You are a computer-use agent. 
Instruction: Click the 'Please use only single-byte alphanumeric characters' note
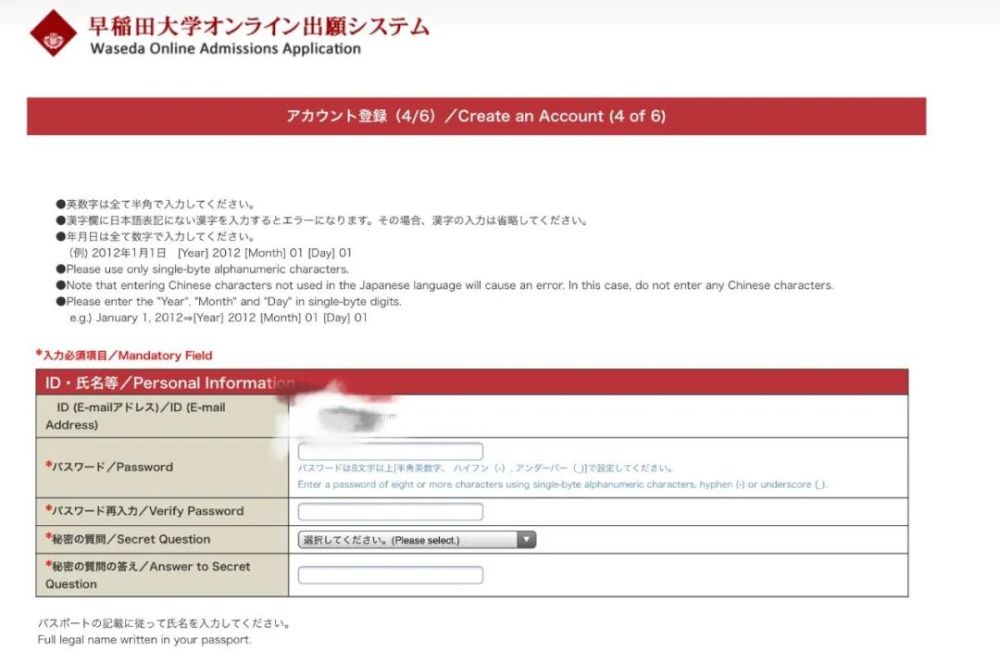[203, 269]
